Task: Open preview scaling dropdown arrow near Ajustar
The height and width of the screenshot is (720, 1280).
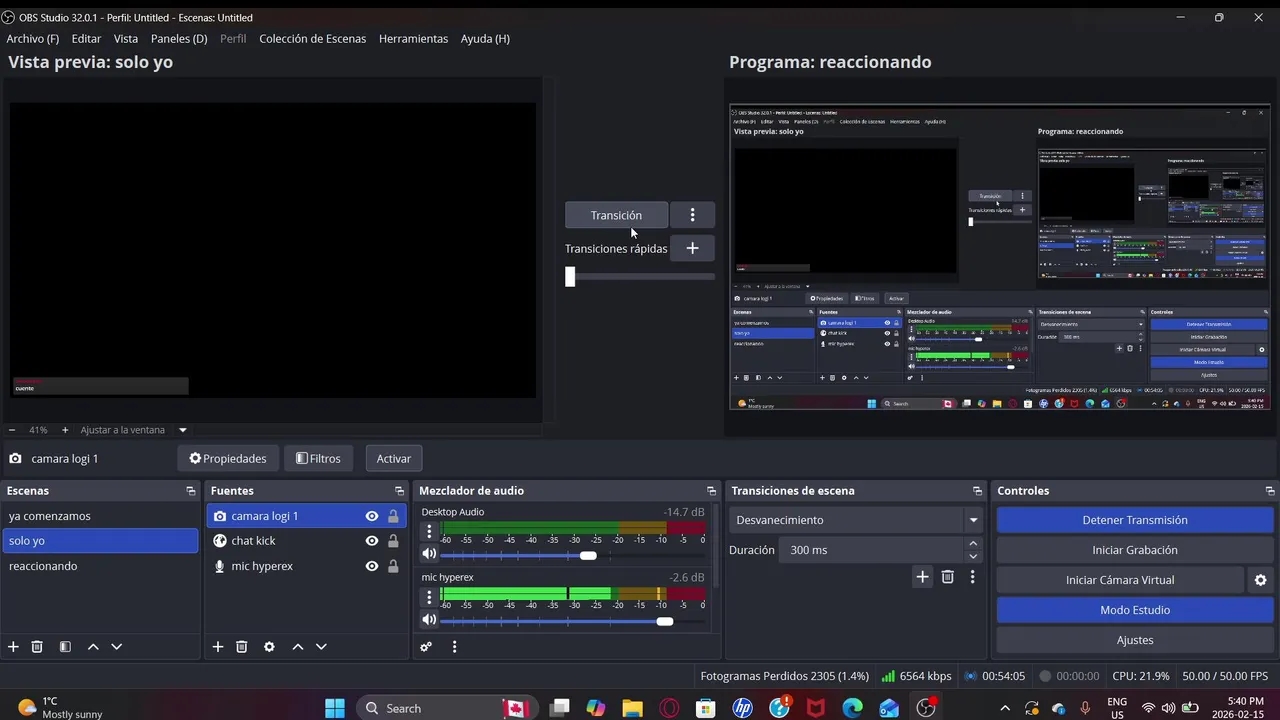Action: tap(182, 430)
